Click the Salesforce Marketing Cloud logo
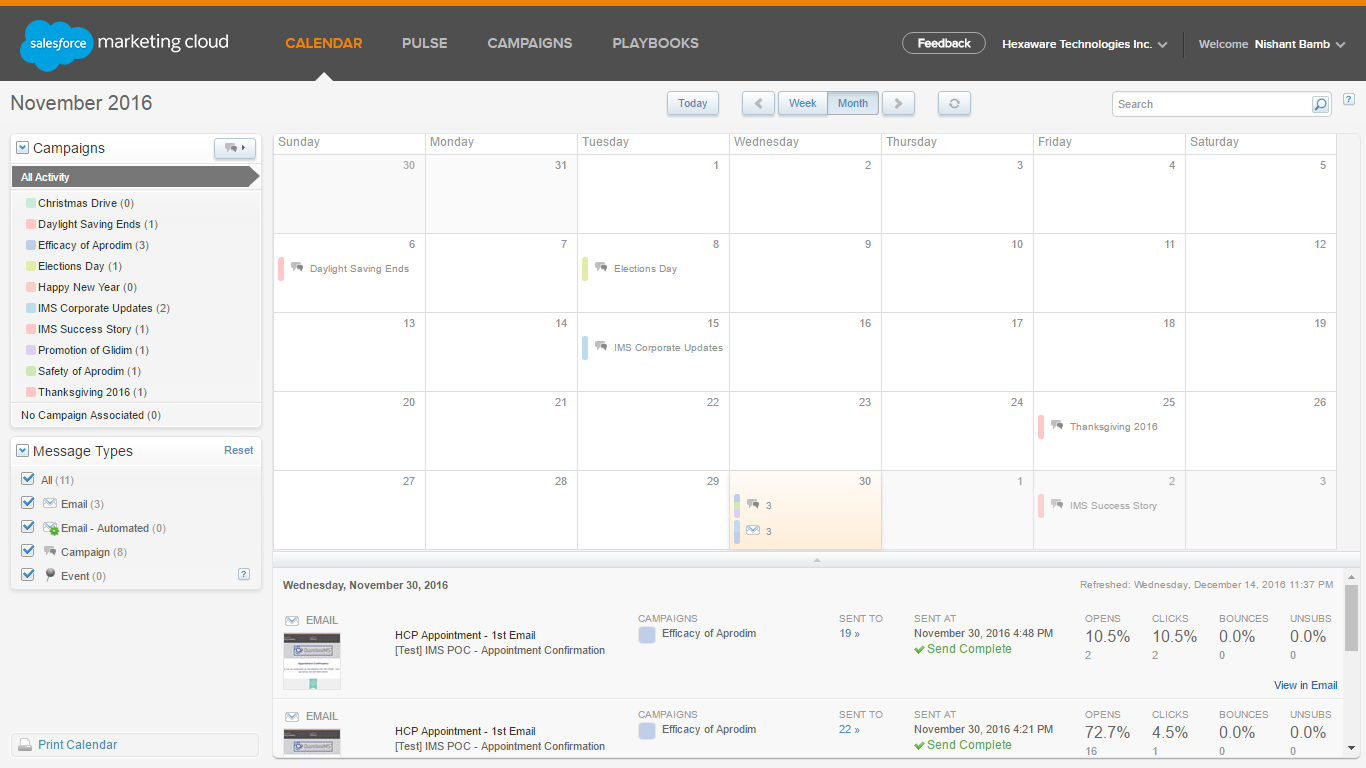This screenshot has height=768, width=1366. 125,44
